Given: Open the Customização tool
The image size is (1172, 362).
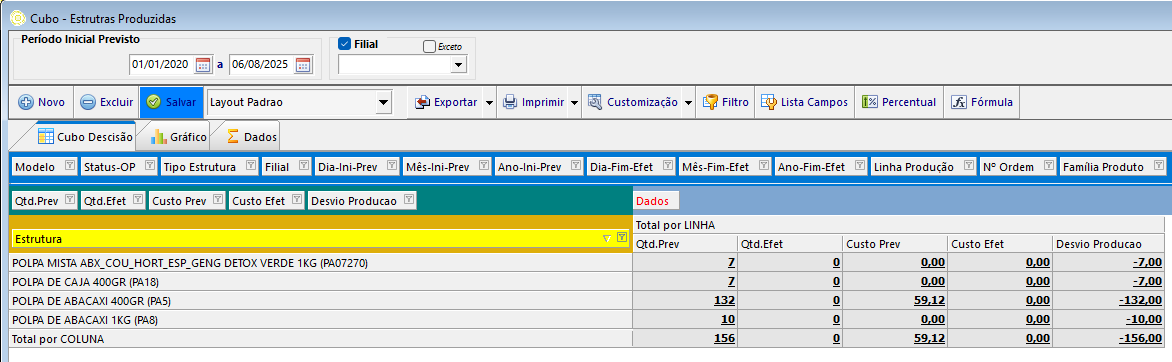Looking at the screenshot, I should click(633, 102).
